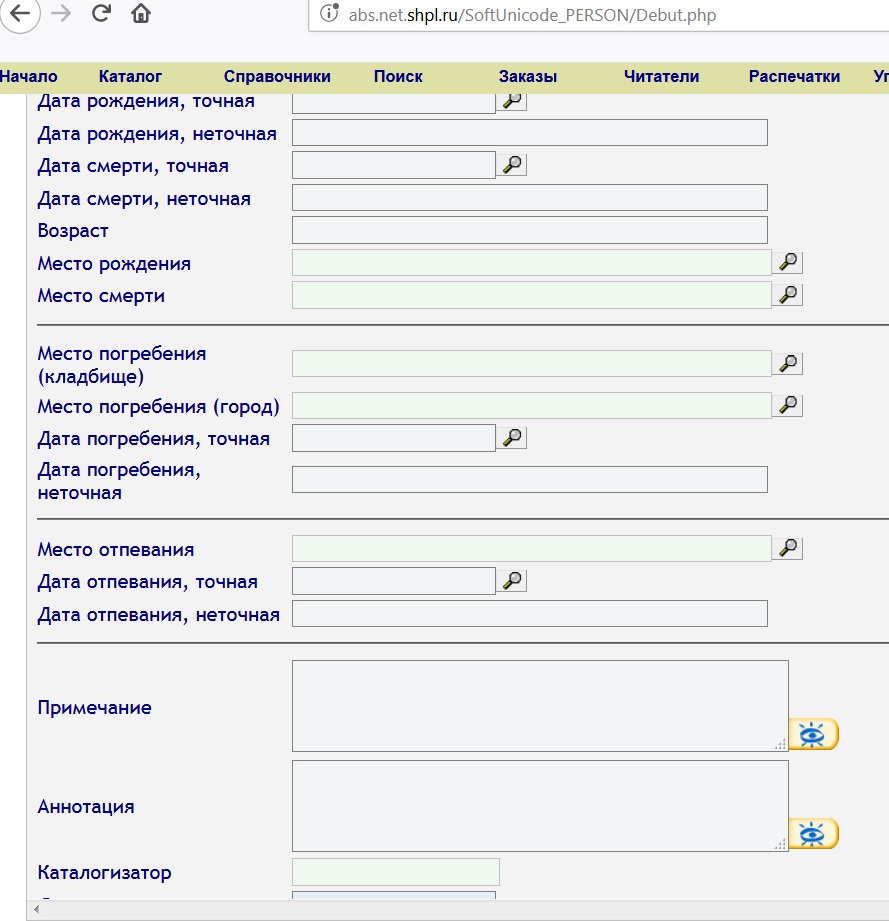Screen dimensions: 889x921
Task: Focus the Примечание text area
Action: pyautogui.click(x=539, y=705)
